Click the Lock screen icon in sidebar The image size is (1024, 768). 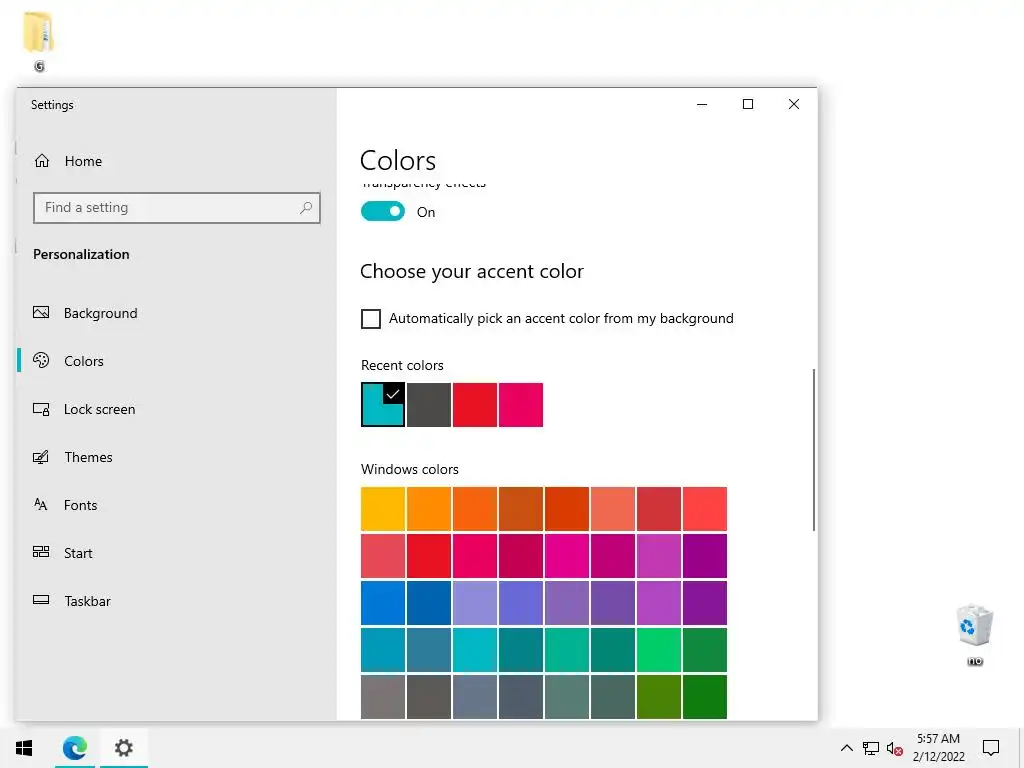coord(41,409)
